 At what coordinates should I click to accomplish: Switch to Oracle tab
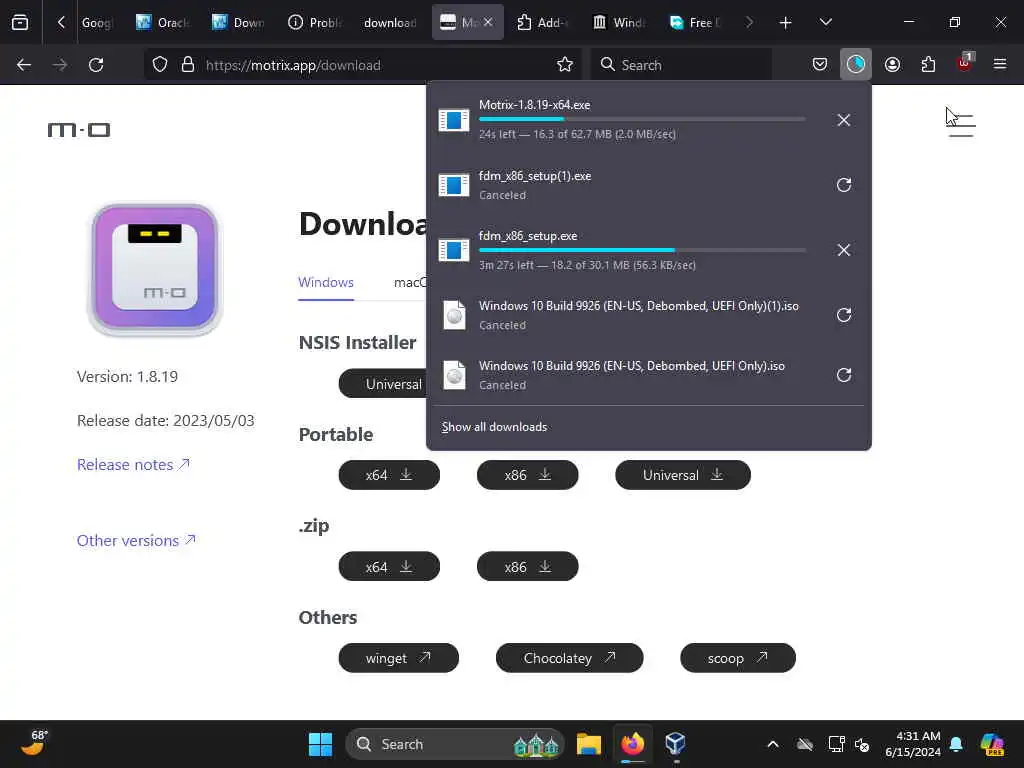pyautogui.click(x=163, y=22)
